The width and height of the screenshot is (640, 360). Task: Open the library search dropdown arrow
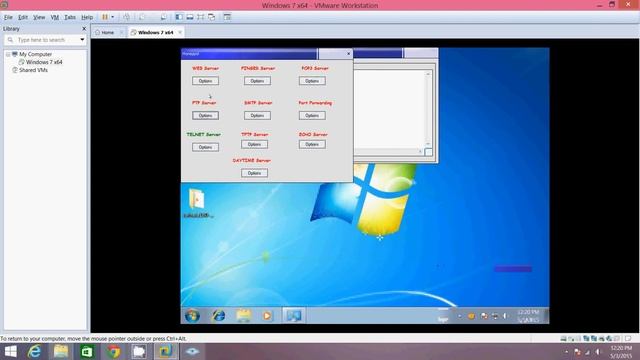point(82,40)
